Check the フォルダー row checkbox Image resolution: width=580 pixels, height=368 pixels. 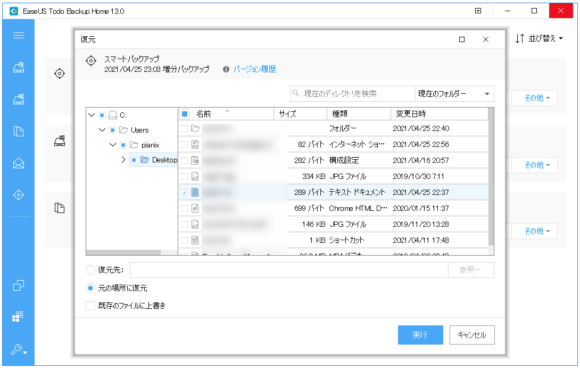coord(184,129)
